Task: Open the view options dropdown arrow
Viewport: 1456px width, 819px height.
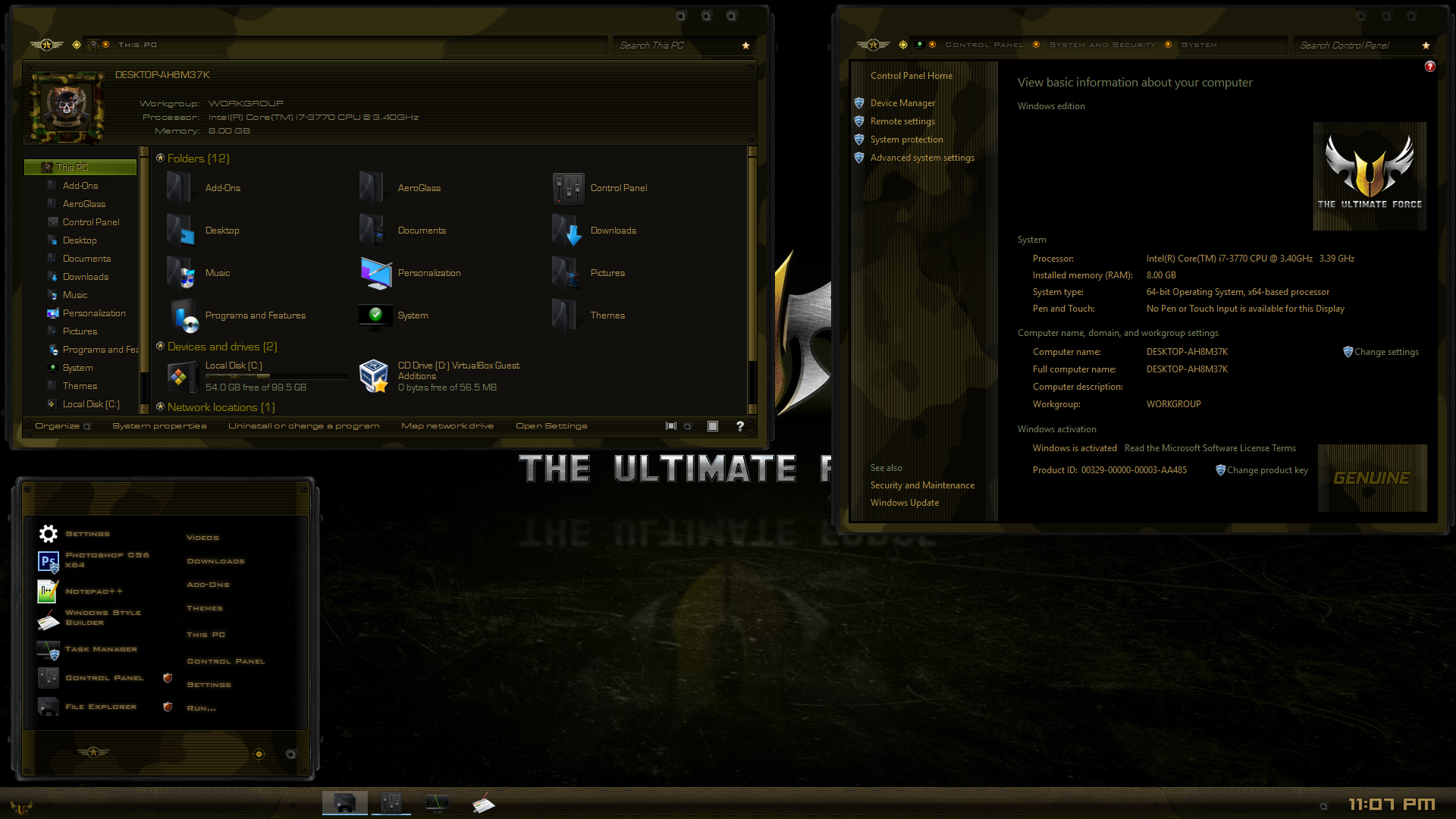Action: pyautogui.click(x=688, y=426)
